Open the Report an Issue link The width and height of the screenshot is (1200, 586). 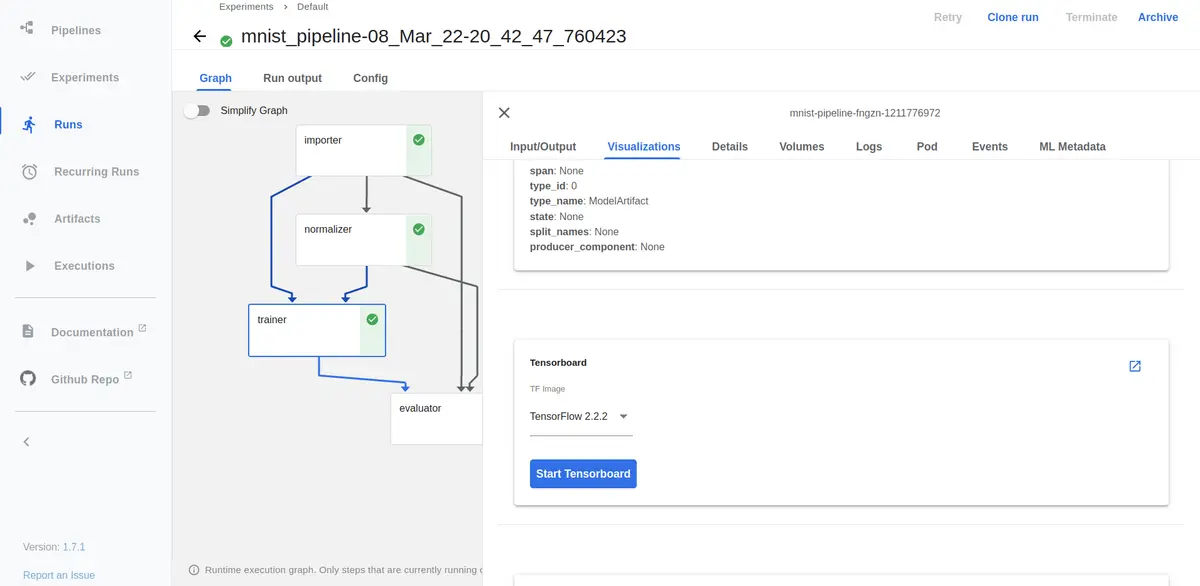point(58,574)
